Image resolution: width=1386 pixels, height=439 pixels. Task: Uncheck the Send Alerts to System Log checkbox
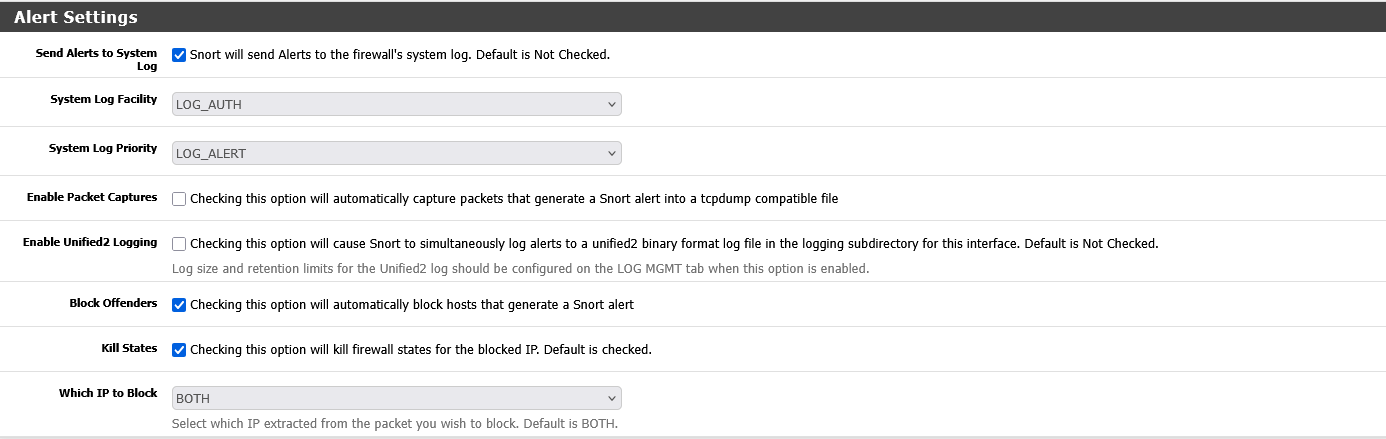179,55
